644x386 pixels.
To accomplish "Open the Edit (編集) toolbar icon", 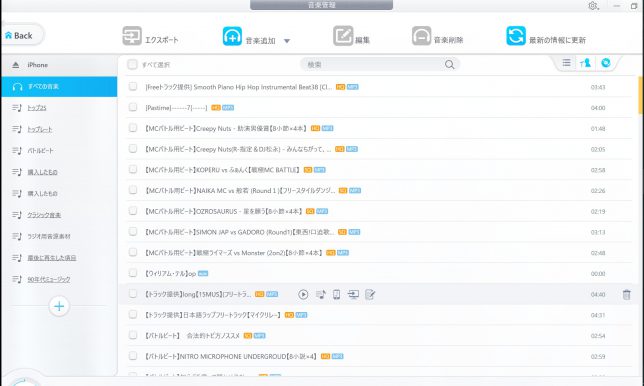I will pyautogui.click(x=343, y=36).
